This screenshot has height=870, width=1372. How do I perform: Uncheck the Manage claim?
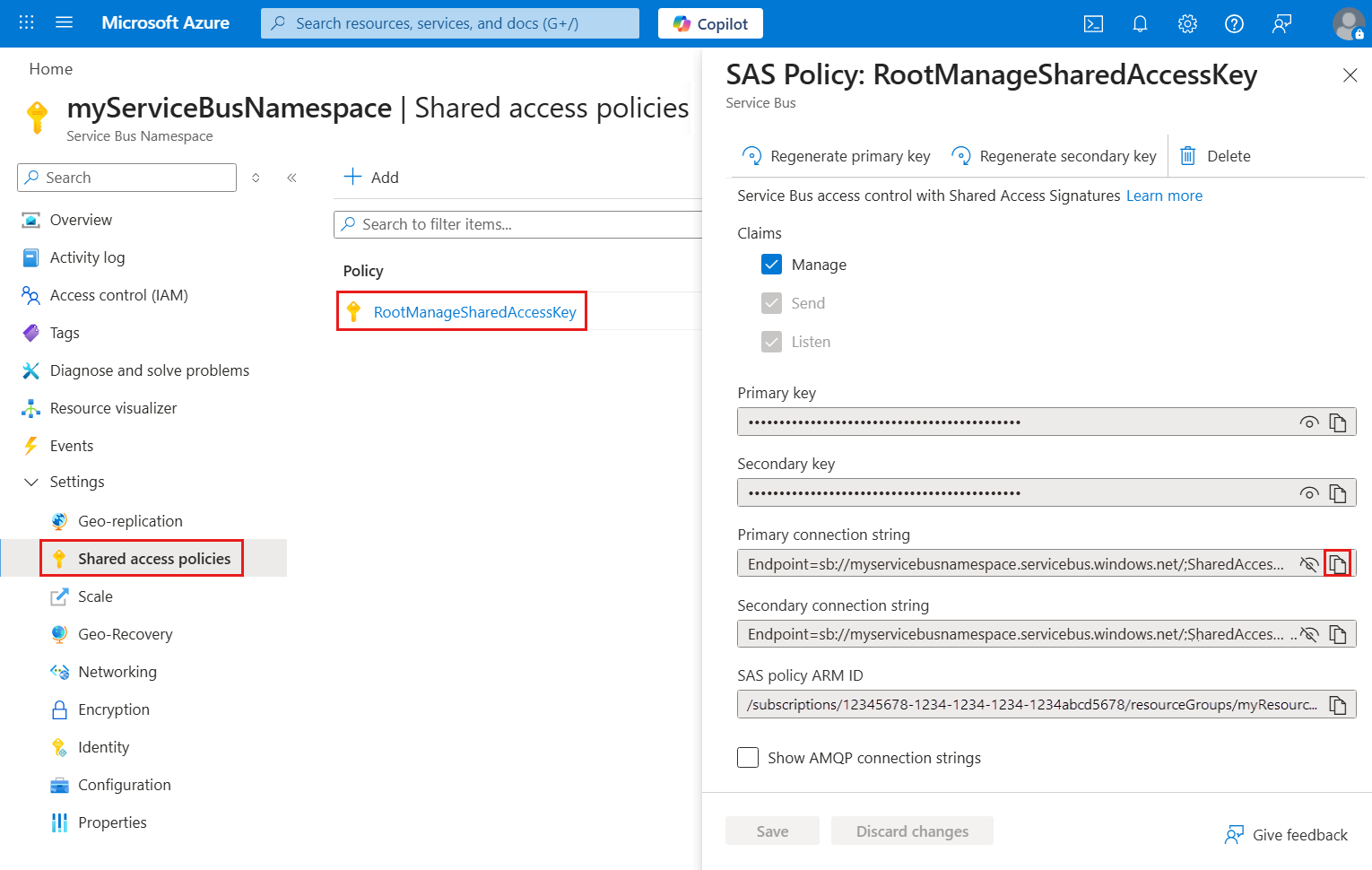click(x=772, y=264)
